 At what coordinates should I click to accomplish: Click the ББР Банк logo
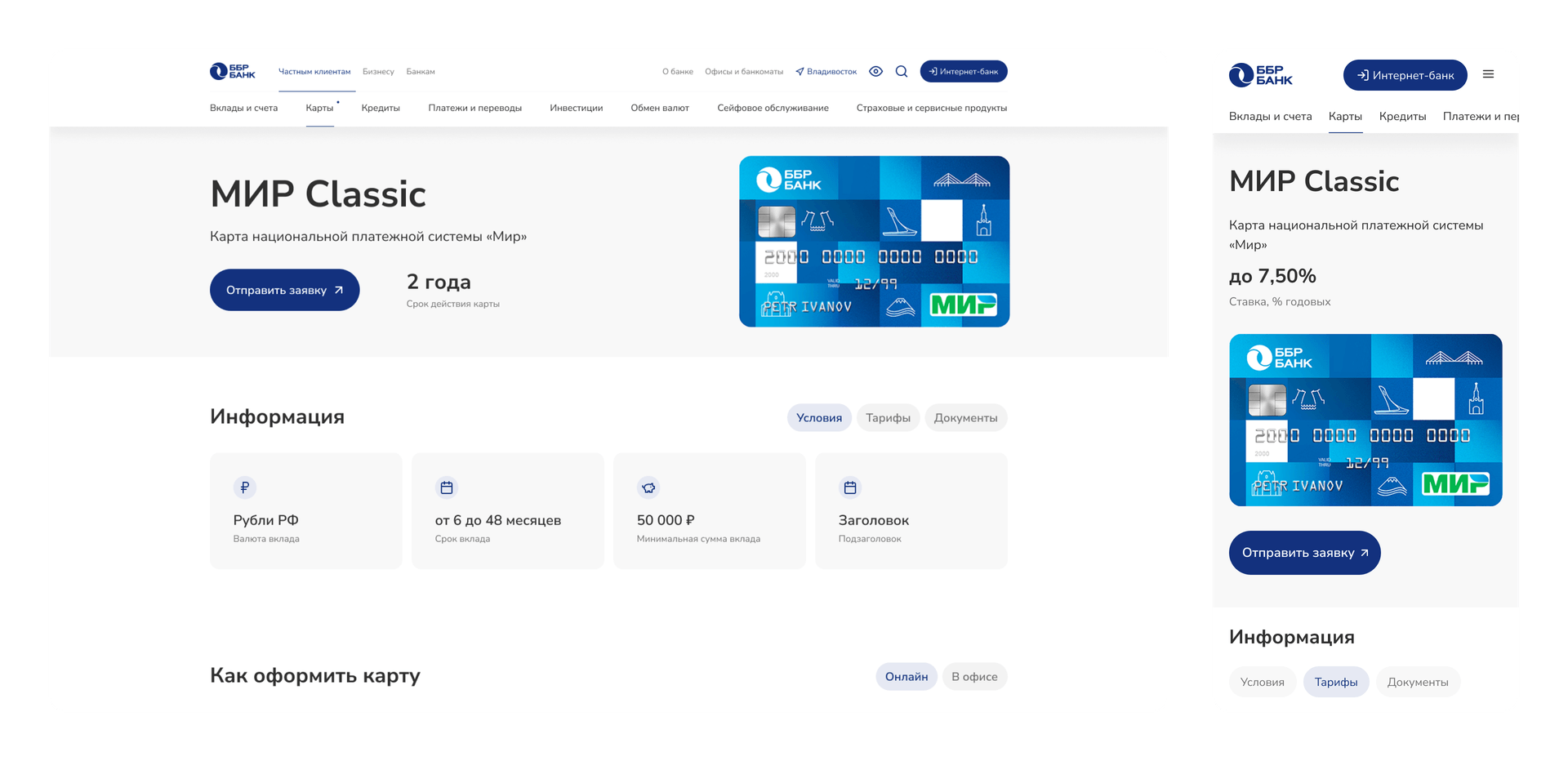click(x=233, y=72)
